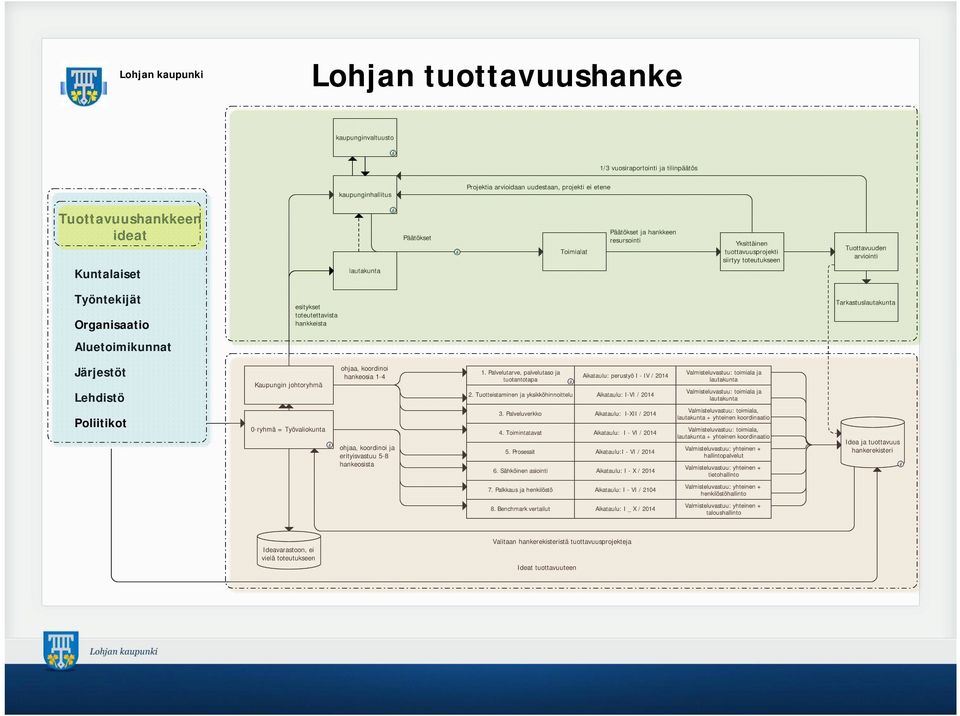This screenshot has width=960, height=716.
Task: Select the '0-ryhmä = Työvaliokunta' box
Action: click(288, 430)
